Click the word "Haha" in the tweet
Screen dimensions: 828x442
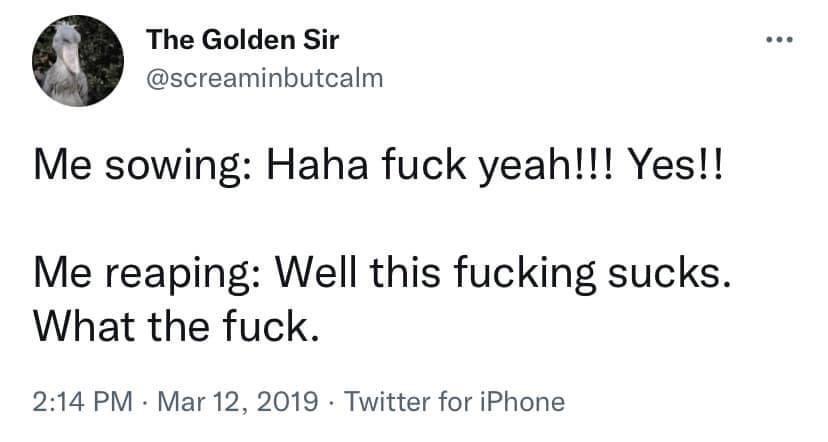point(317,164)
